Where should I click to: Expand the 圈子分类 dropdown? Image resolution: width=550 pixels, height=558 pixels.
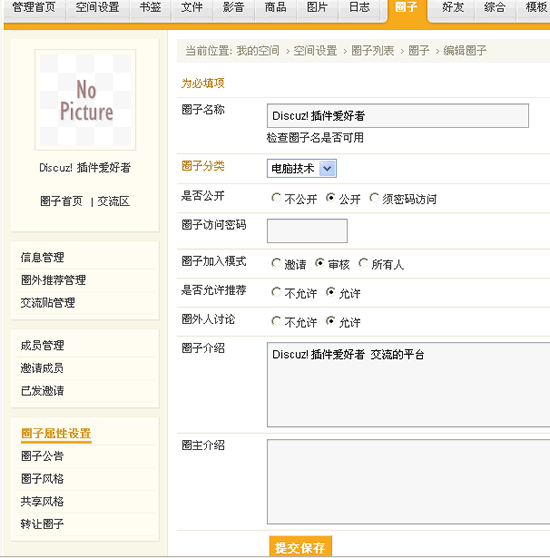302,168
